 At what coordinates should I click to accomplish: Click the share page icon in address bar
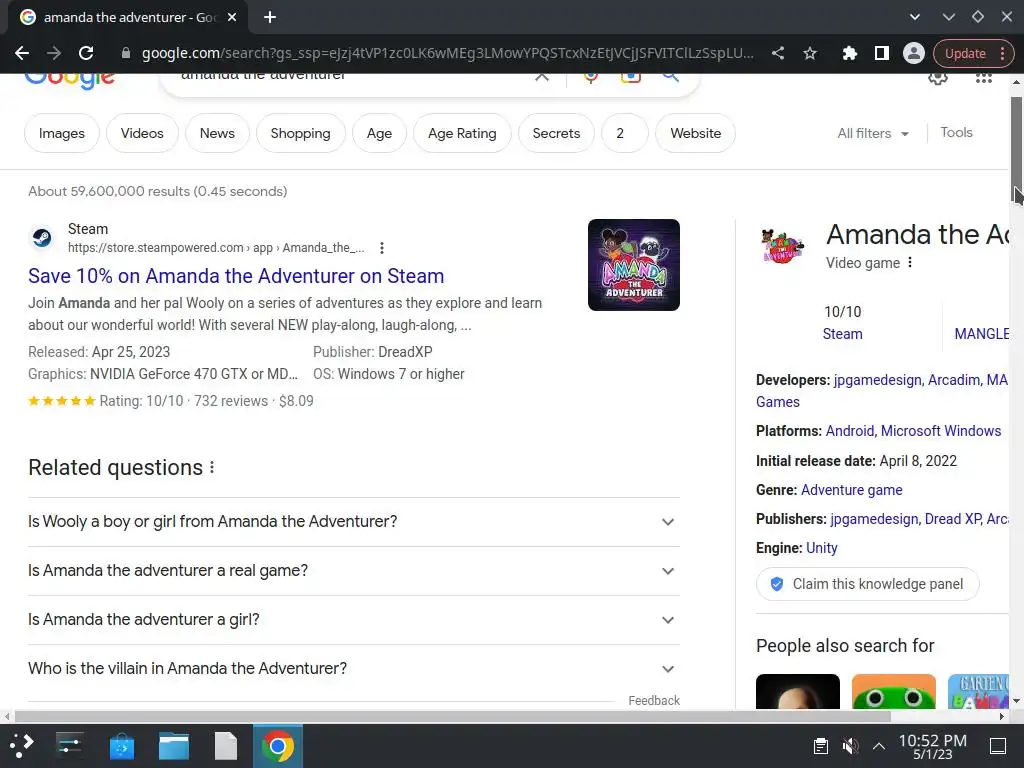point(778,53)
